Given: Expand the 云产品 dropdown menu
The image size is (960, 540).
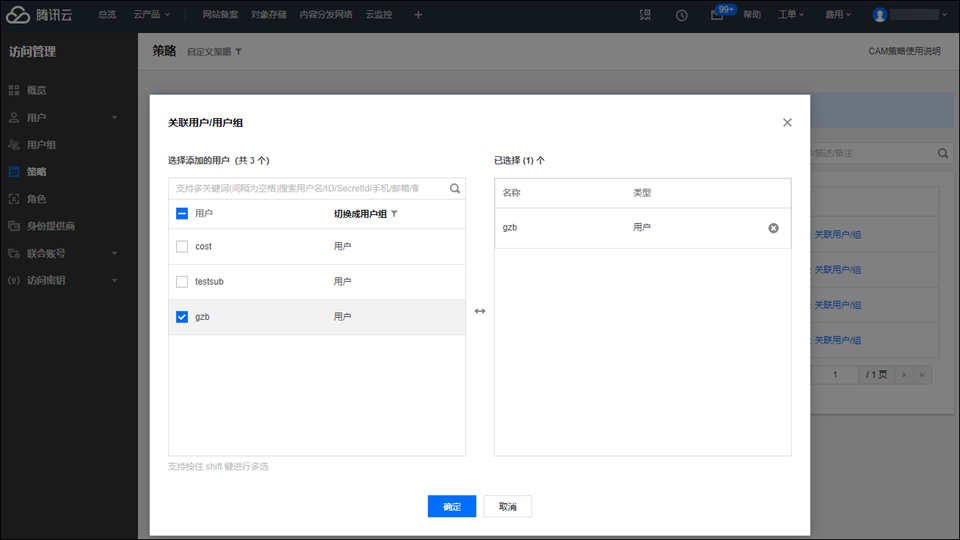Looking at the screenshot, I should pyautogui.click(x=152, y=15).
